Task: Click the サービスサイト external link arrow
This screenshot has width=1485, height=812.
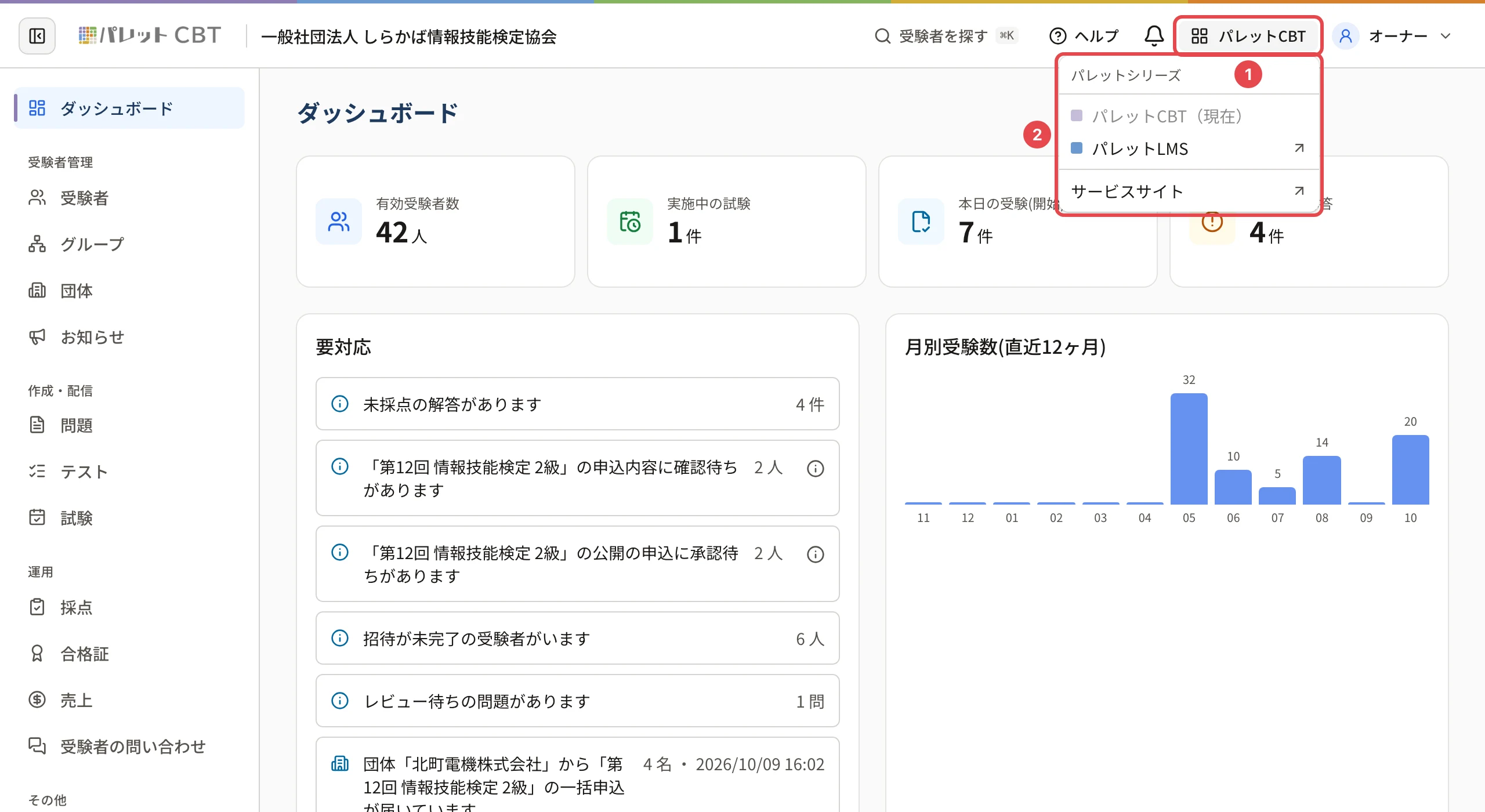Action: tap(1299, 191)
